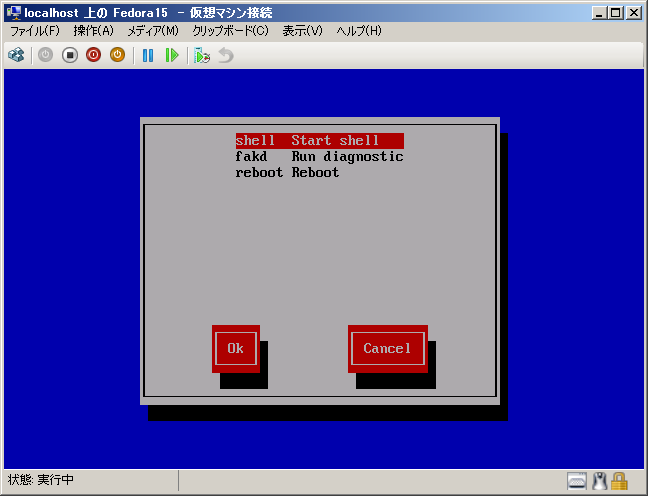Open the 操作(A) menu
Viewport: 648px width, 496px height.
pos(93,31)
